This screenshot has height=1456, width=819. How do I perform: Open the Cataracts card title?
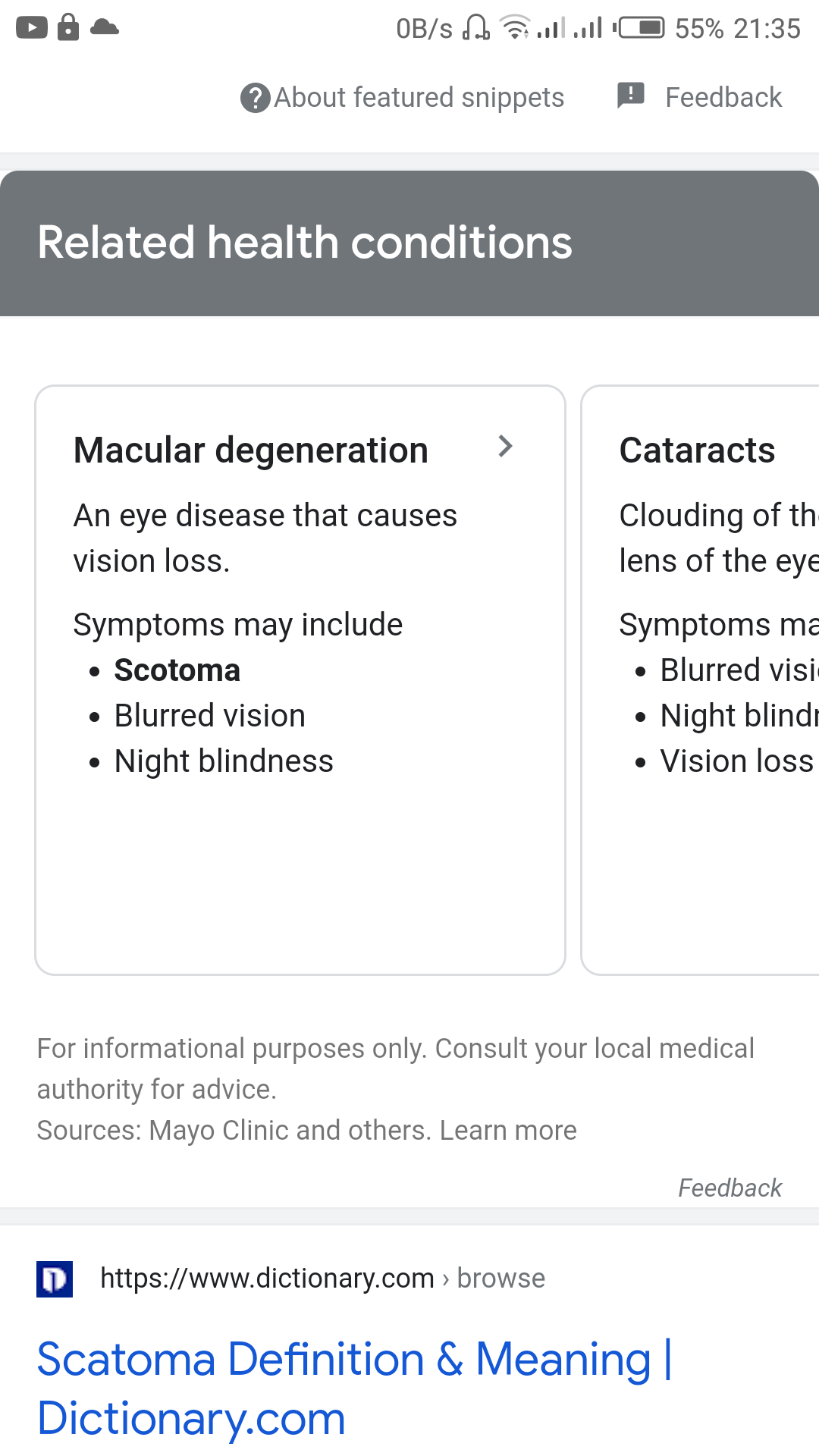pos(697,450)
